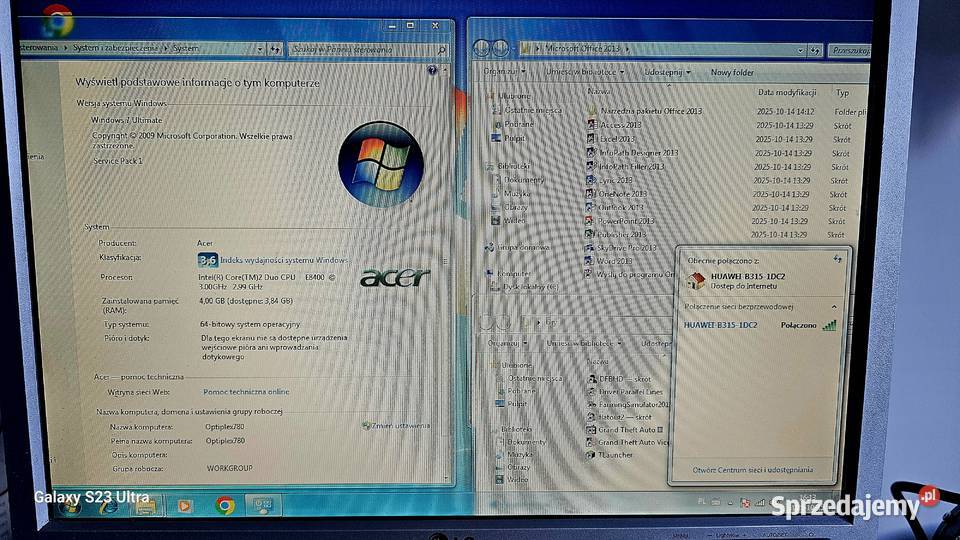Image resolution: width=960 pixels, height=540 pixels.
Task: Select the TLauncher shortcut
Action: pyautogui.click(x=615, y=454)
